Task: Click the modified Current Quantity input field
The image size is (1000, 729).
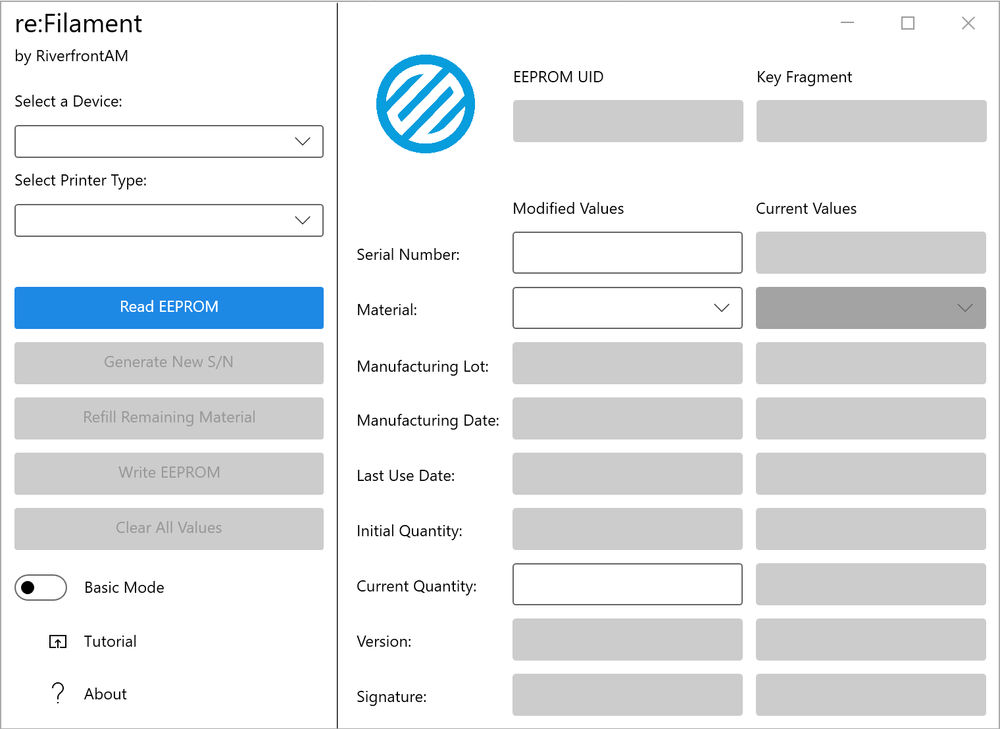Action: click(627, 585)
